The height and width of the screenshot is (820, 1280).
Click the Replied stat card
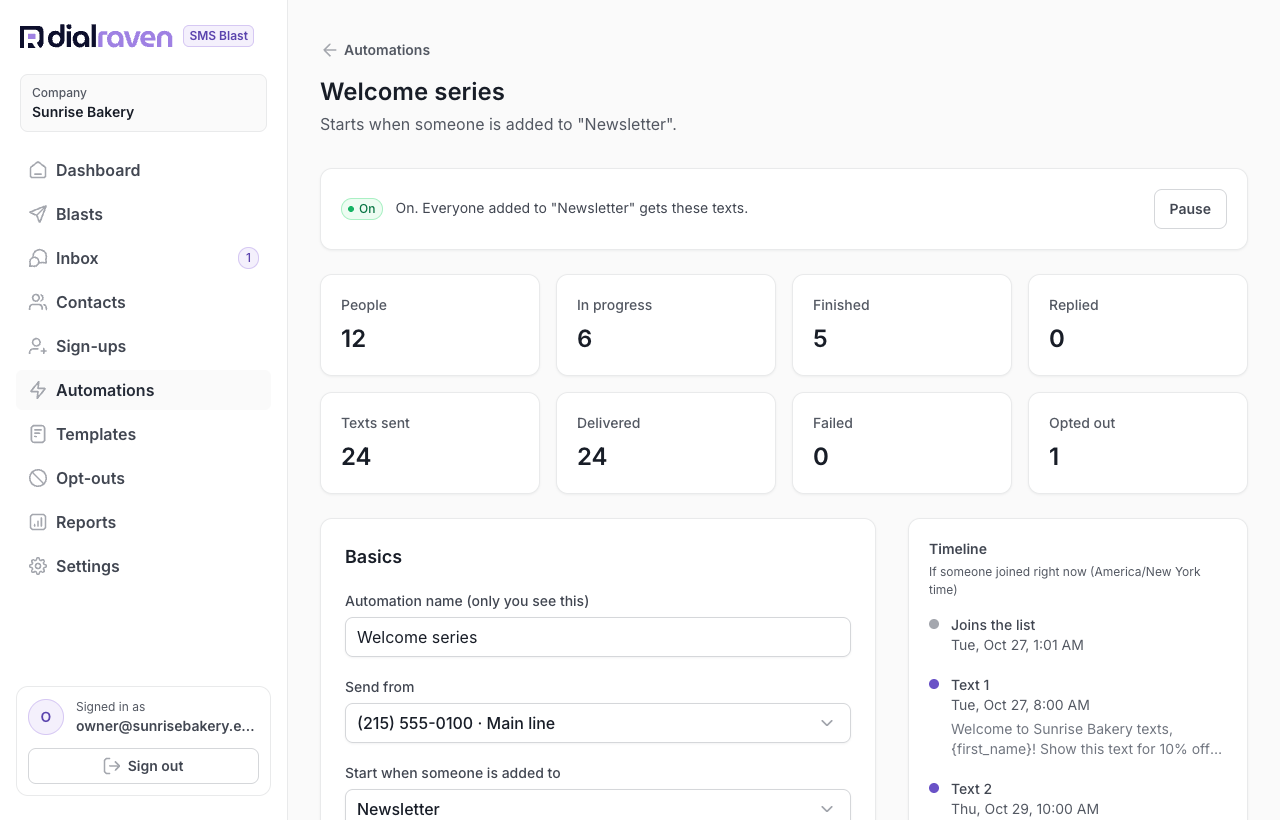pyautogui.click(x=1138, y=325)
